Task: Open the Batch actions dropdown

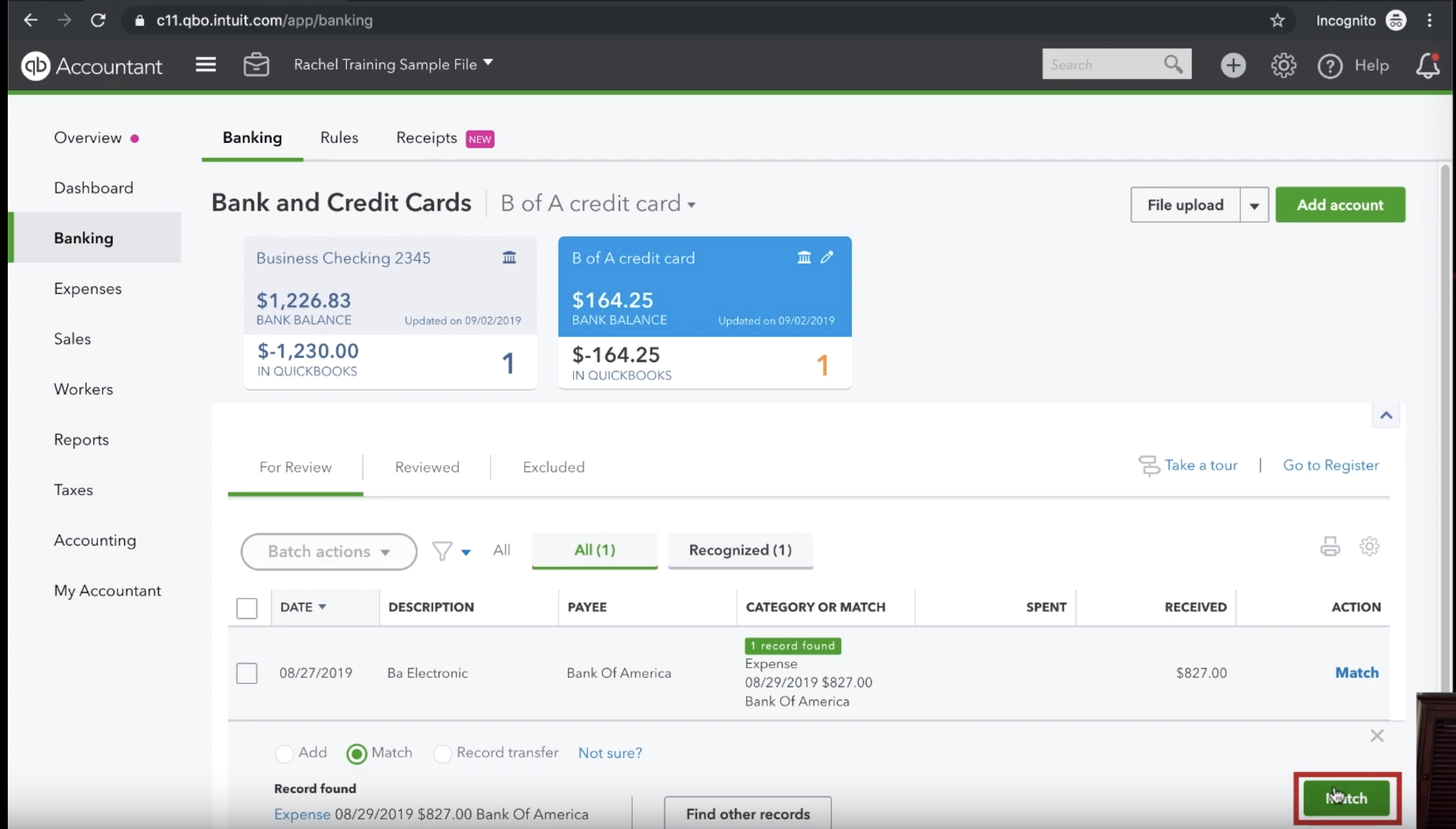Action: (x=329, y=551)
